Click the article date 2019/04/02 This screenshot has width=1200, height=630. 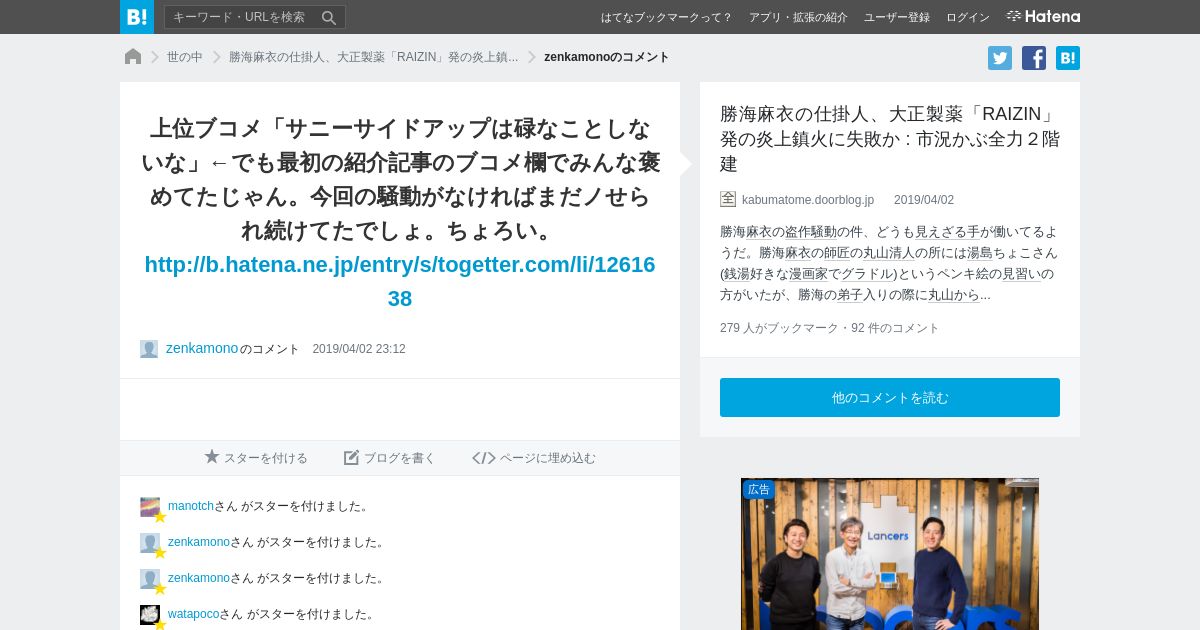pyautogui.click(x=924, y=200)
